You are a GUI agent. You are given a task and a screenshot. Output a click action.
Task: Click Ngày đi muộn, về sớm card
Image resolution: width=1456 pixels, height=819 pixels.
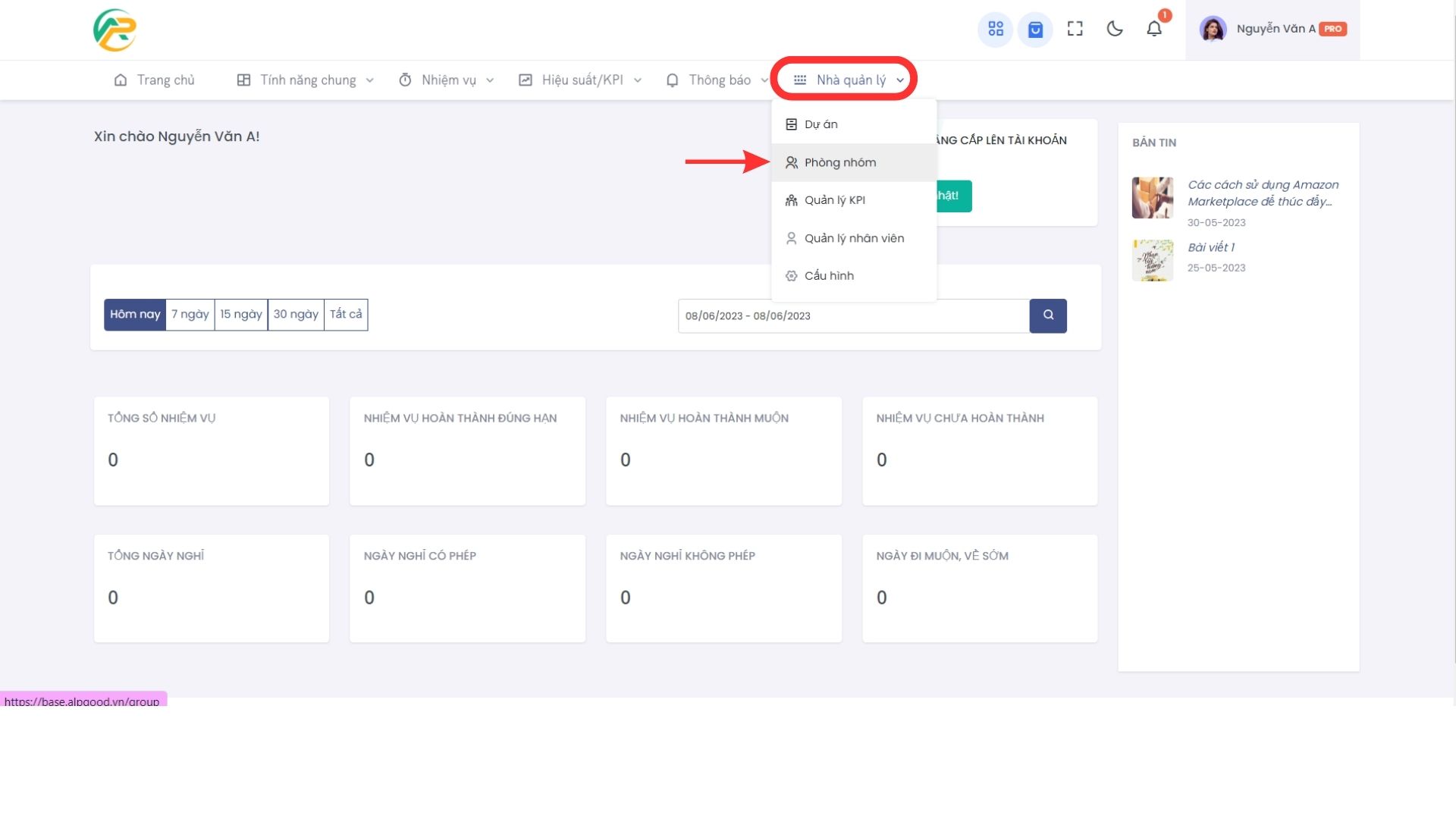click(980, 588)
